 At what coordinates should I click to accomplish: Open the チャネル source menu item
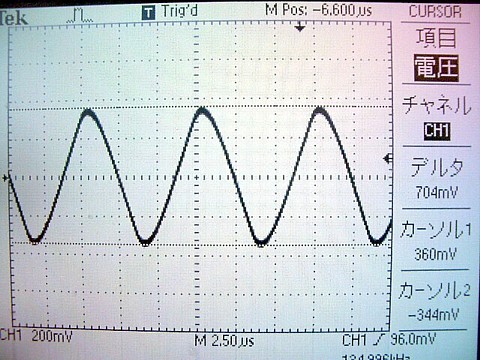[437, 105]
